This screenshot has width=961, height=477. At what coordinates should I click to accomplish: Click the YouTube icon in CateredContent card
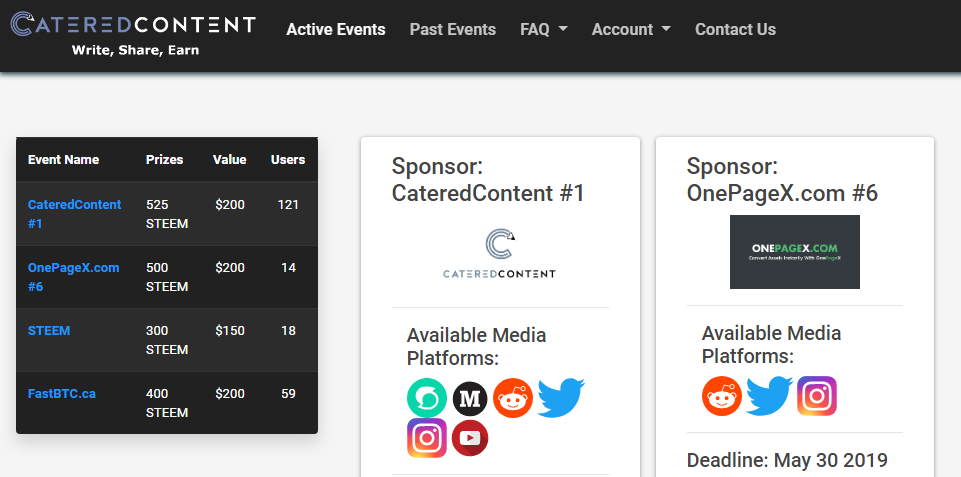(x=470, y=438)
